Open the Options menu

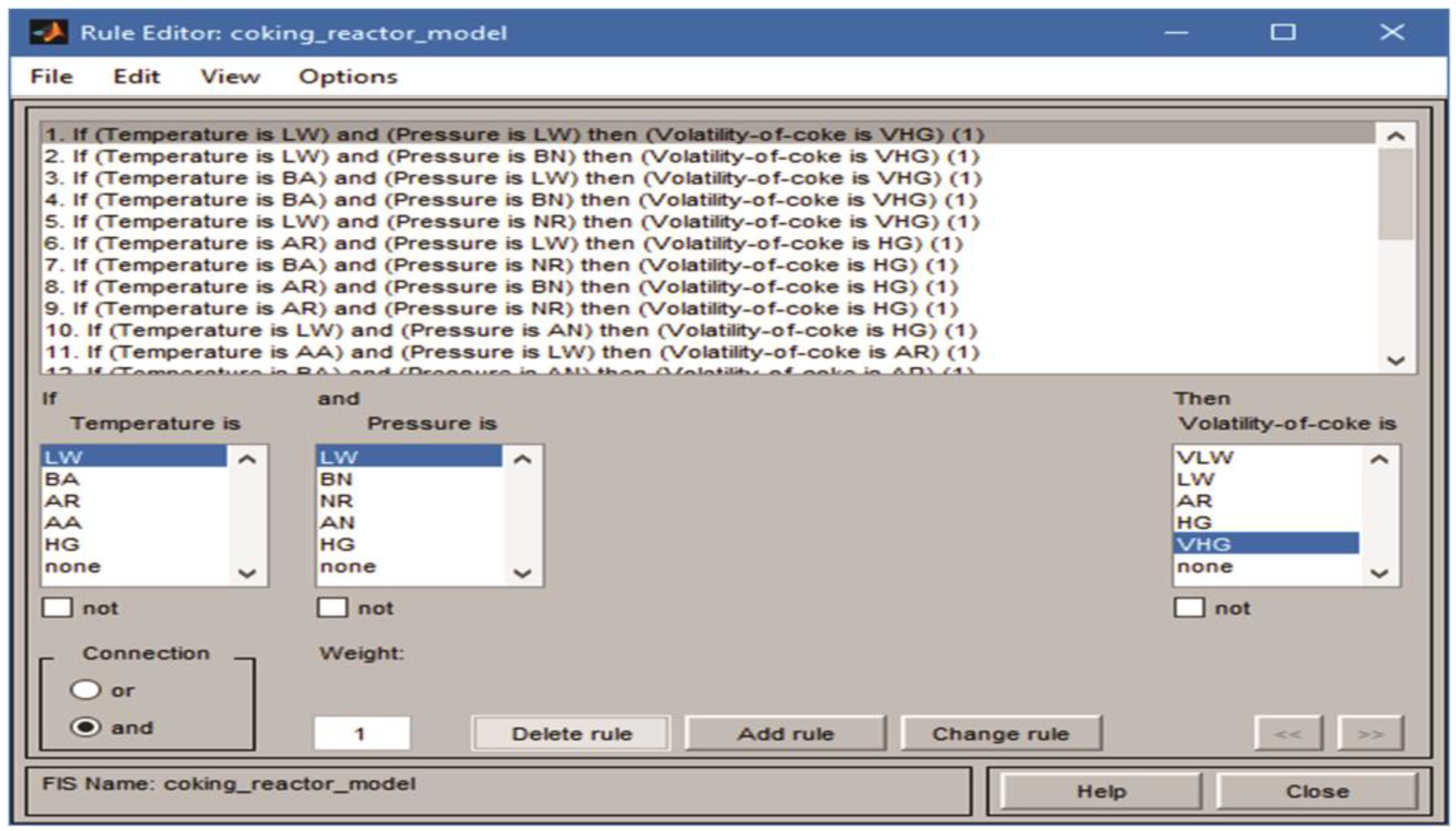click(348, 76)
